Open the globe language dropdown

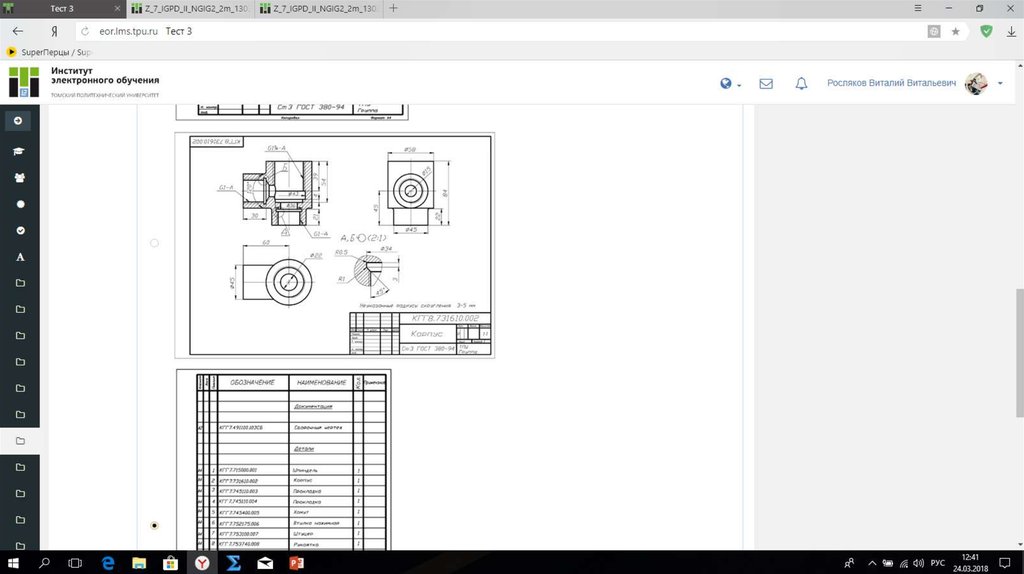(x=730, y=84)
